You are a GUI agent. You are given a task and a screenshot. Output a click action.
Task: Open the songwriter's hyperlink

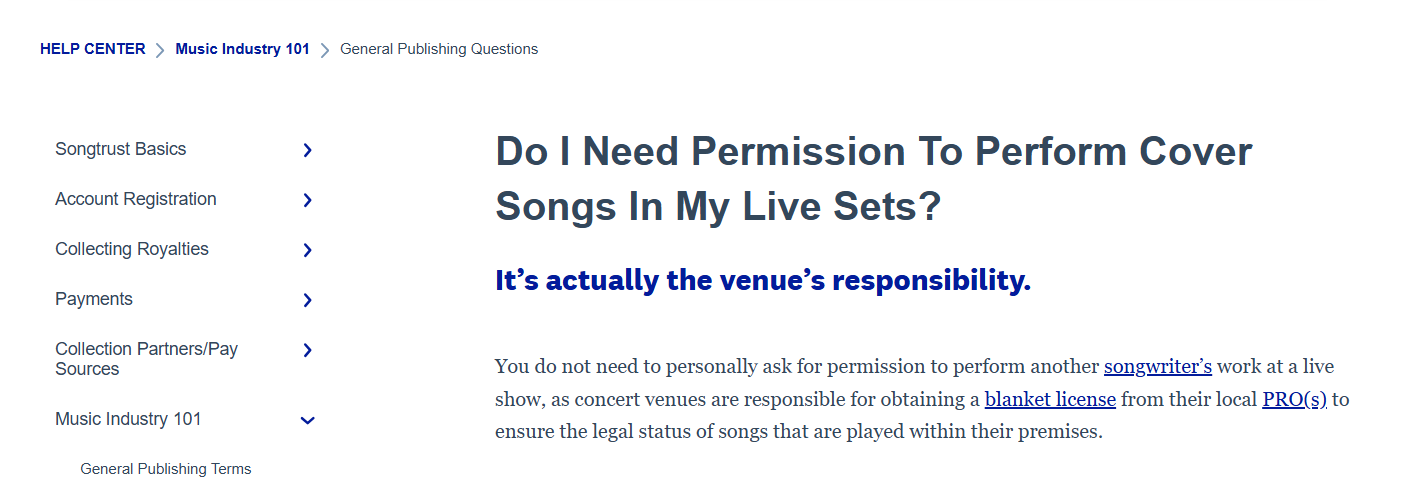(x=1157, y=367)
